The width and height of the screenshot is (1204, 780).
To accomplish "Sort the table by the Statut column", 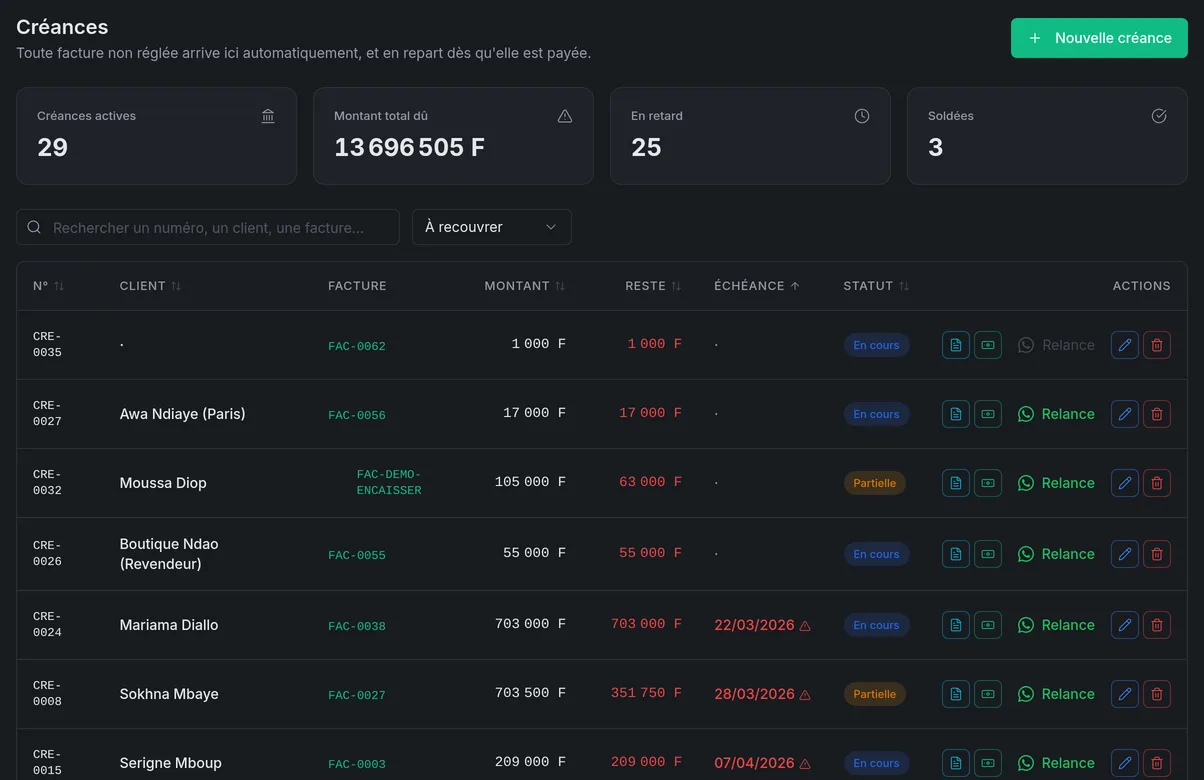I will [876, 286].
